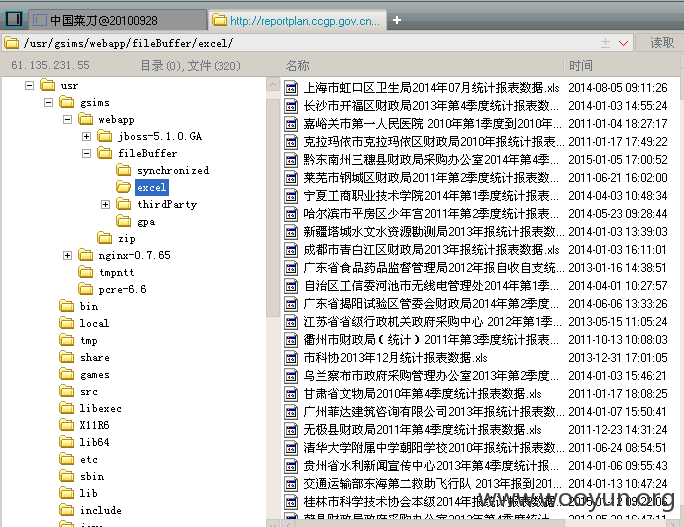The image size is (684, 527).
Task: Click the libexec folder icon
Action: [67, 408]
